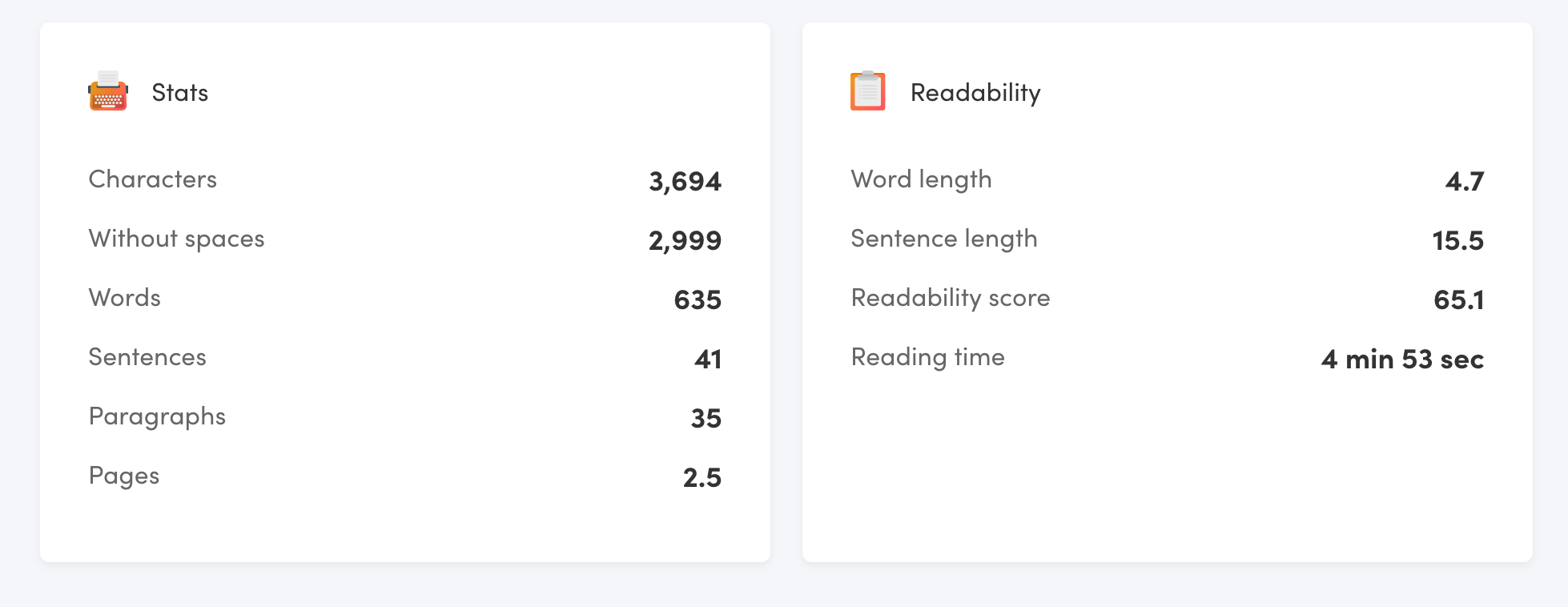Image resolution: width=1568 pixels, height=607 pixels.
Task: Select the 41 sentences value
Action: point(709,360)
